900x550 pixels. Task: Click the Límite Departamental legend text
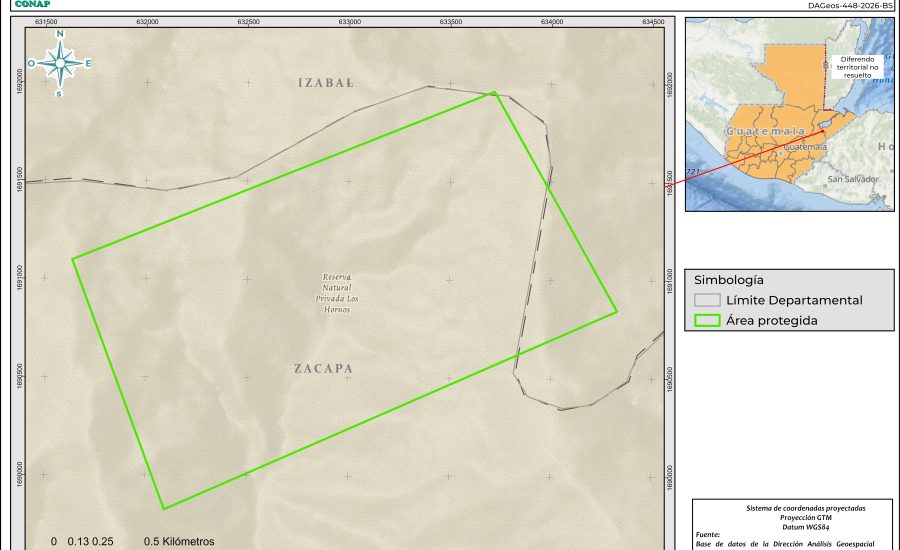point(794,300)
